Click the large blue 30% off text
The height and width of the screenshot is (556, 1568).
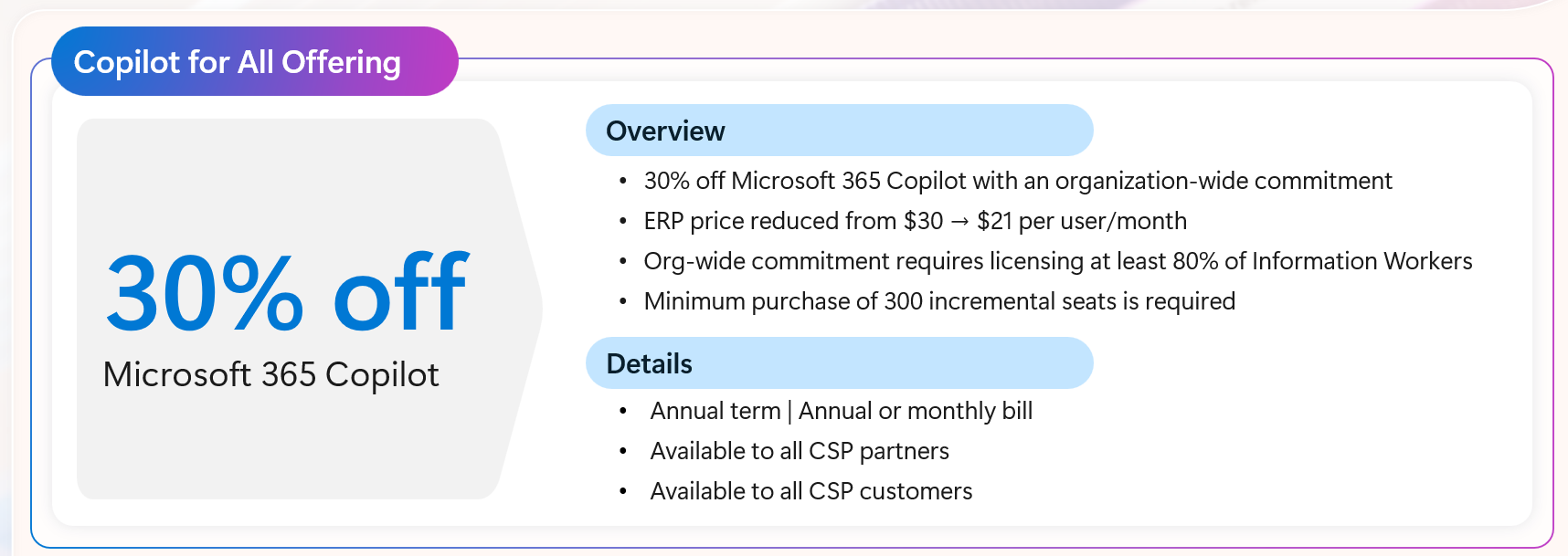287,293
